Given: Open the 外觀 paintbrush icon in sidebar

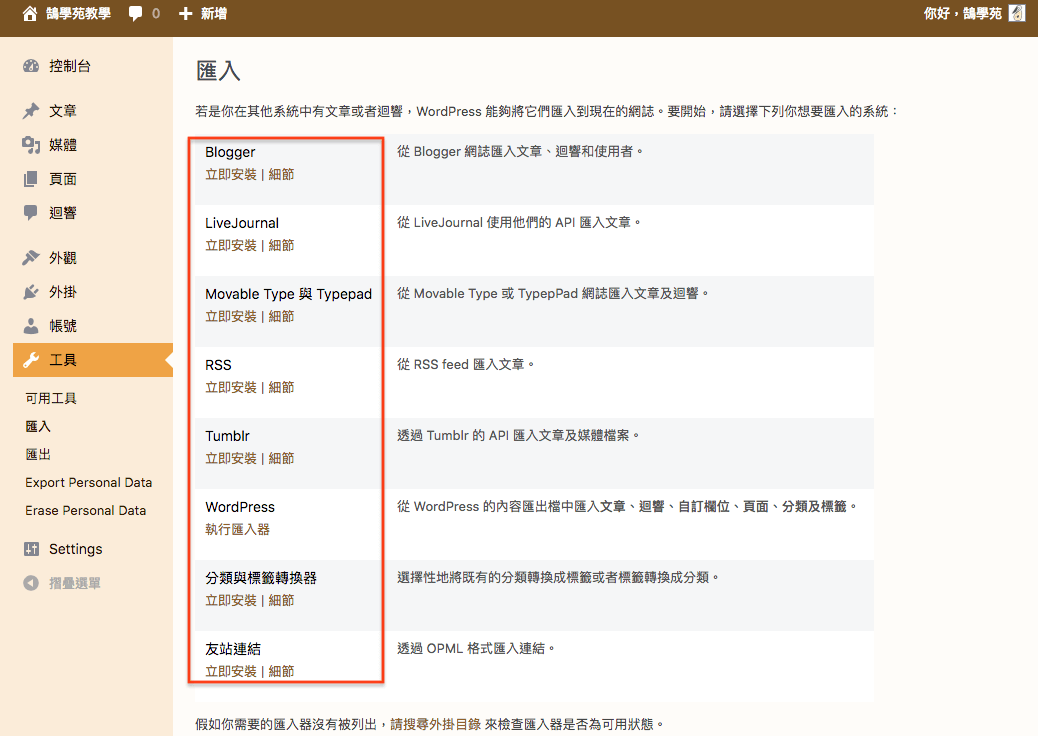Looking at the screenshot, I should tap(31, 258).
